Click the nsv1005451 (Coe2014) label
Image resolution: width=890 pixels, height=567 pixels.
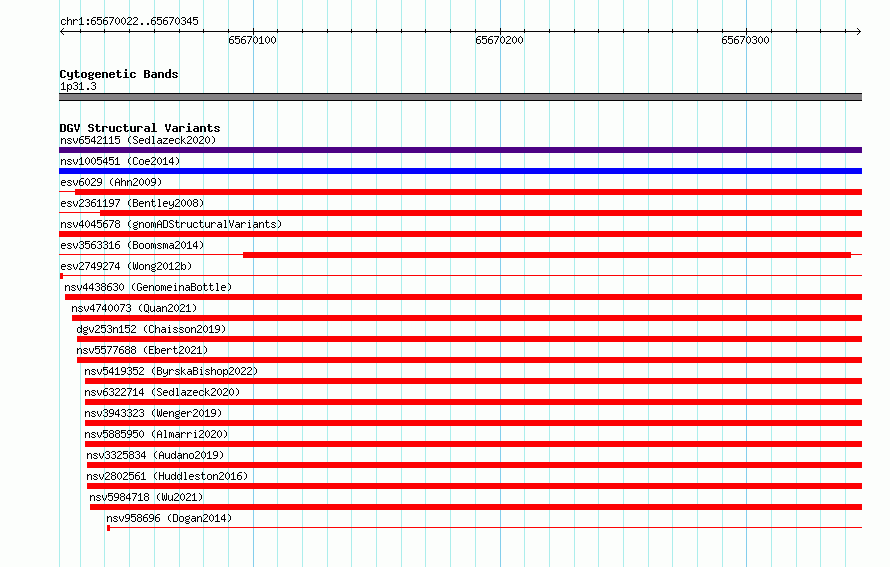[120, 161]
